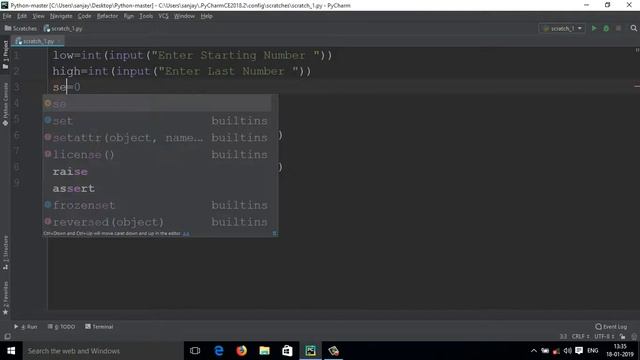Open the run configuration dropdown
640x360 pixels.
click(562, 29)
